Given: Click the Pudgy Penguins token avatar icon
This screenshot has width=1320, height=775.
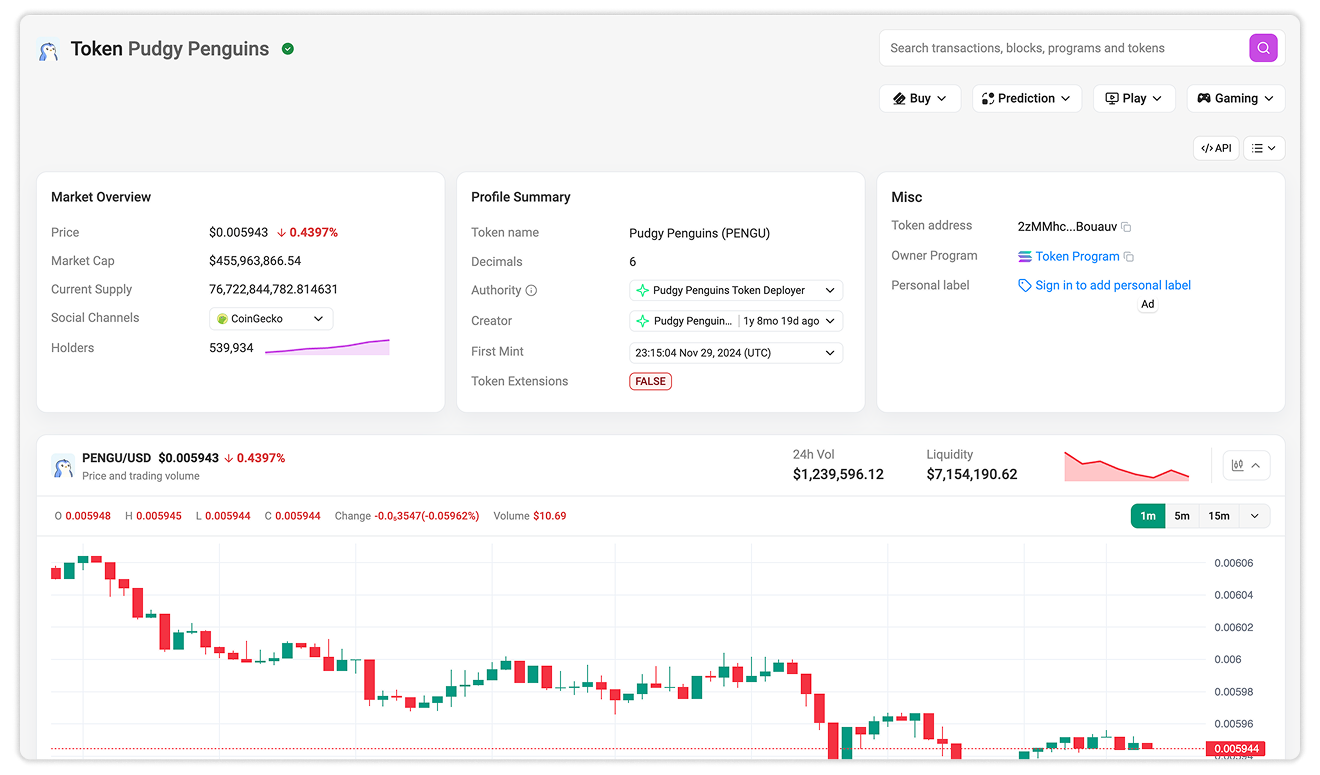Looking at the screenshot, I should click(x=48, y=49).
